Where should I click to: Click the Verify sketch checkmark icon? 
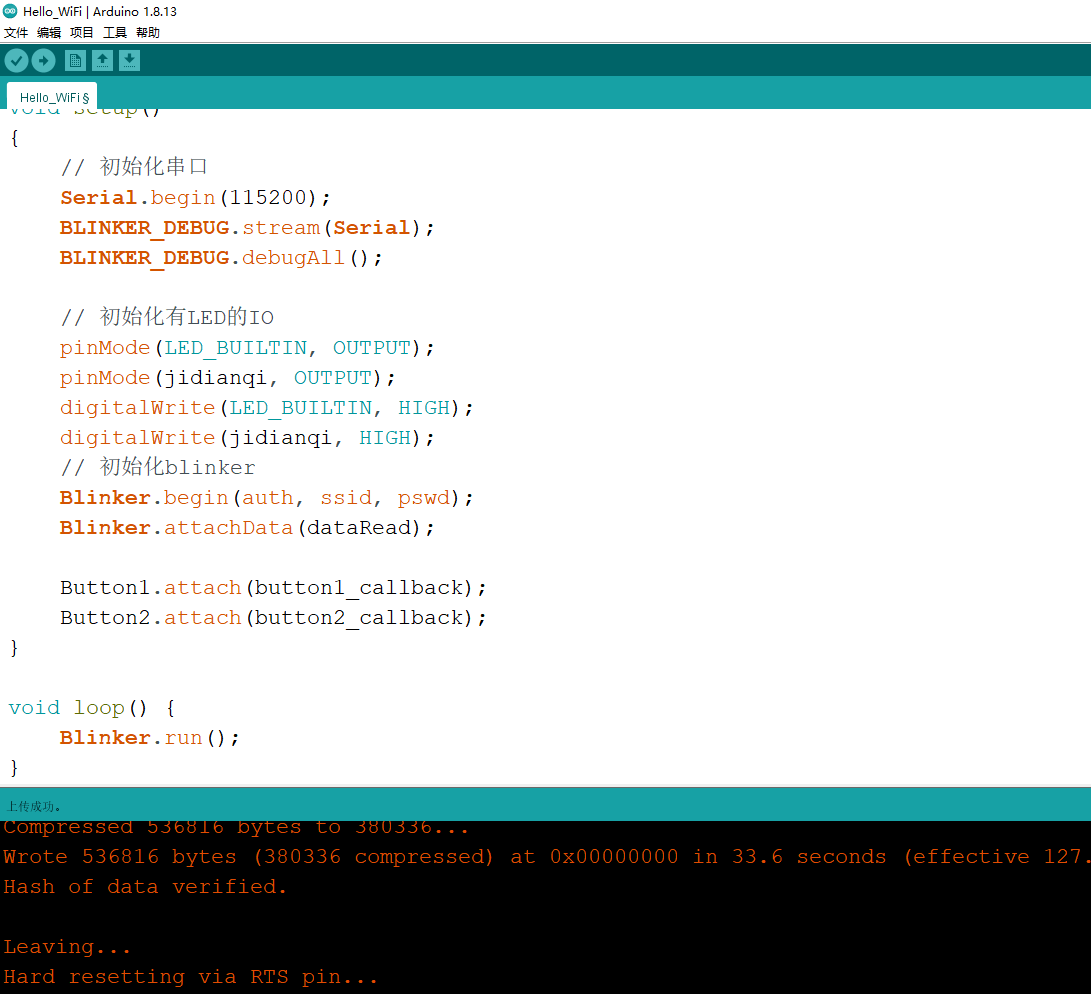[16, 60]
